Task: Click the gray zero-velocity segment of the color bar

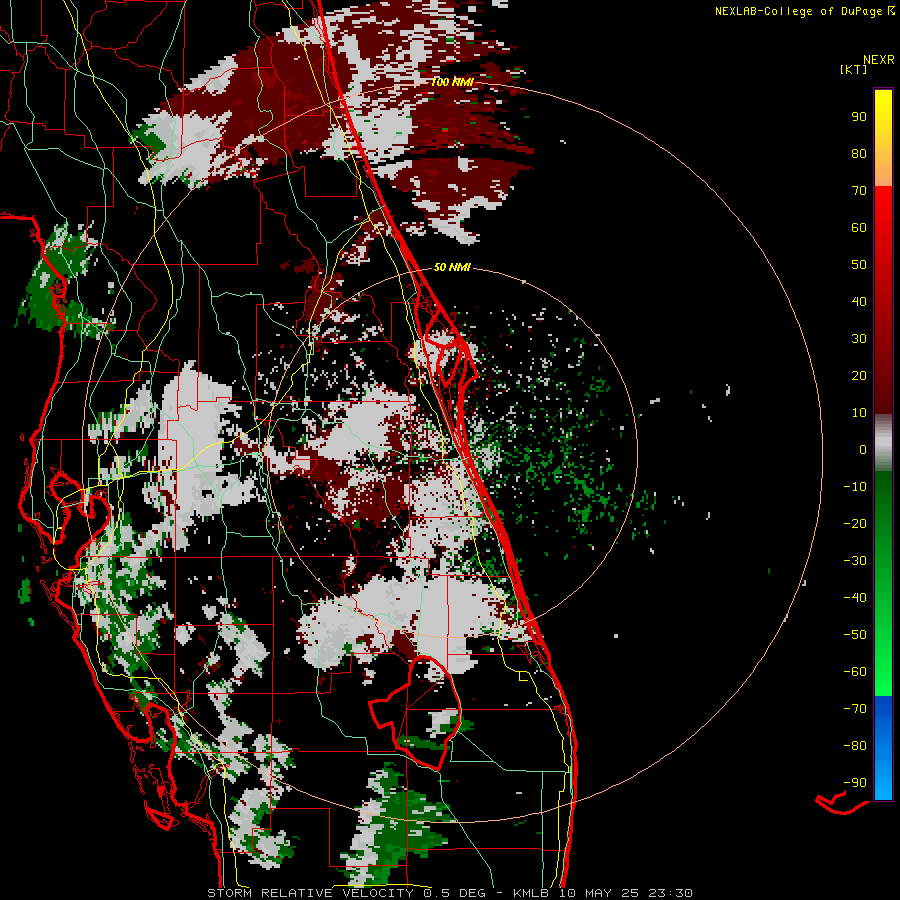Action: point(883,443)
